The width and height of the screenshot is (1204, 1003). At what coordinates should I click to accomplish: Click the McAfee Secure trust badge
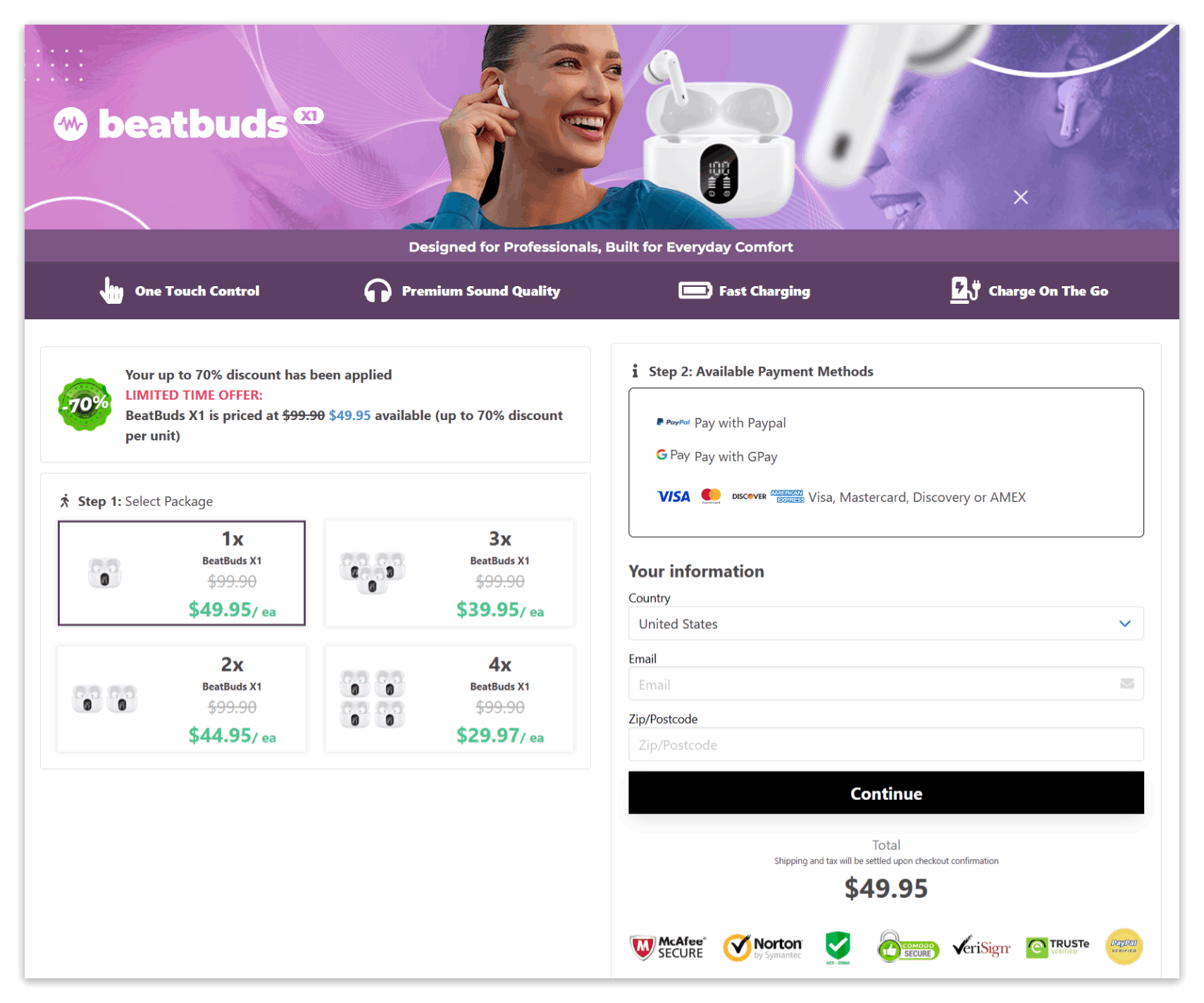click(666, 947)
